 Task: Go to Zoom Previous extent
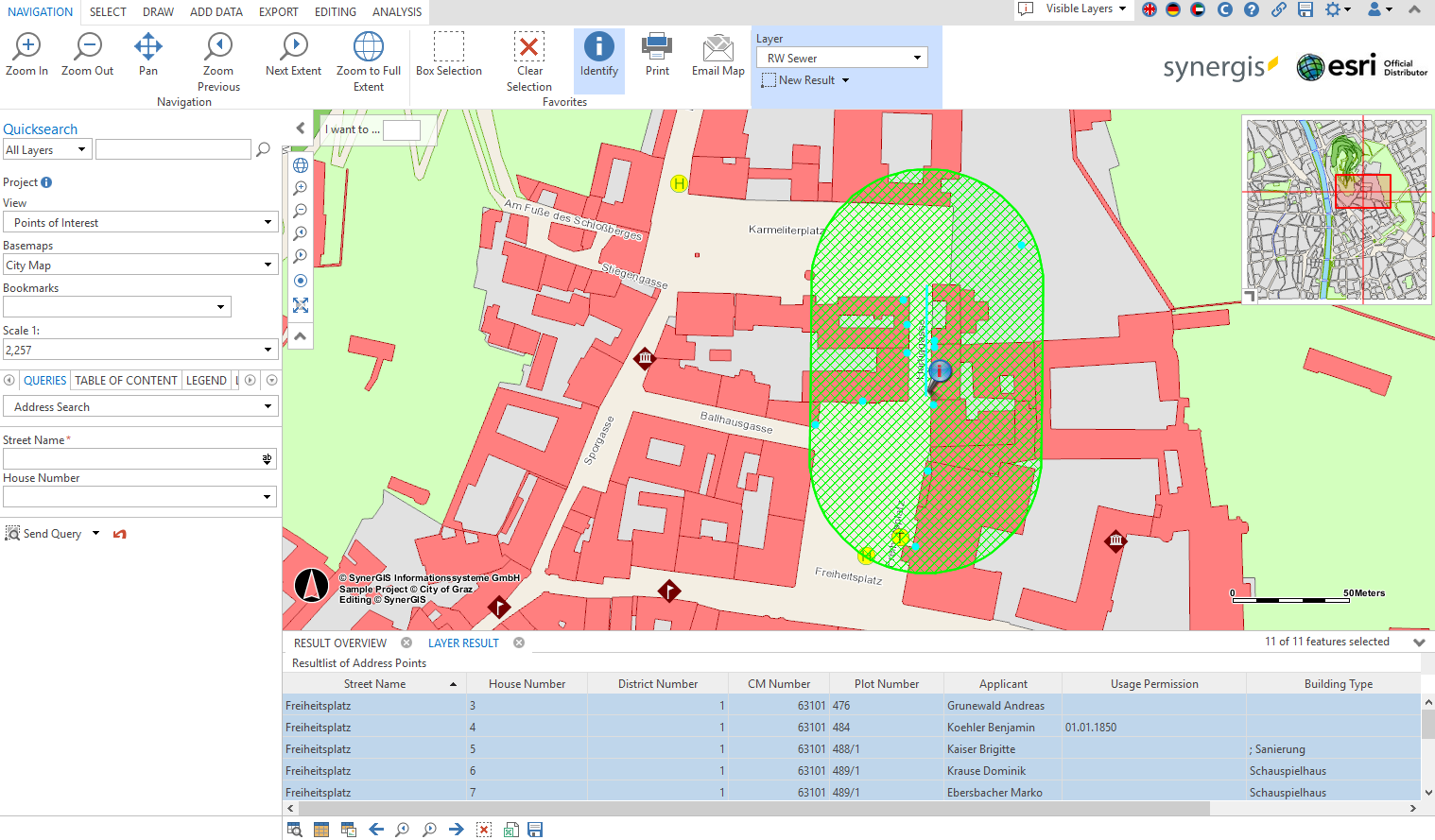click(218, 55)
